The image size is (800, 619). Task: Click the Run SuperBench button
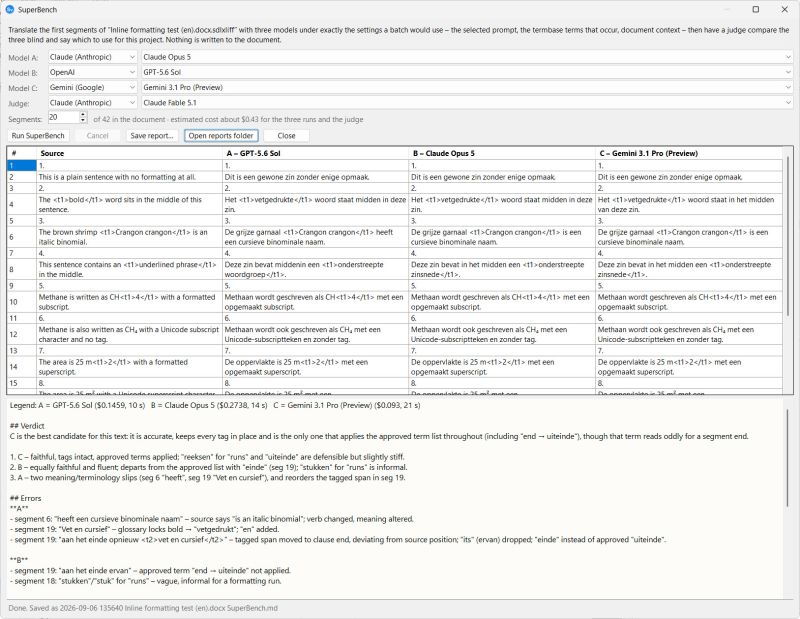tap(38, 136)
